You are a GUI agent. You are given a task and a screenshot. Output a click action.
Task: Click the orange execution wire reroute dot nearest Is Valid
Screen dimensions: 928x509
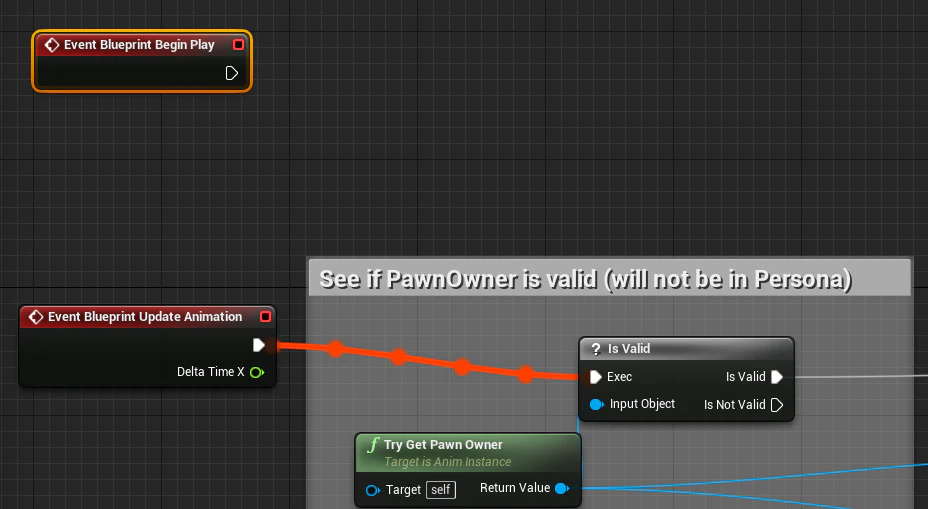point(526,374)
